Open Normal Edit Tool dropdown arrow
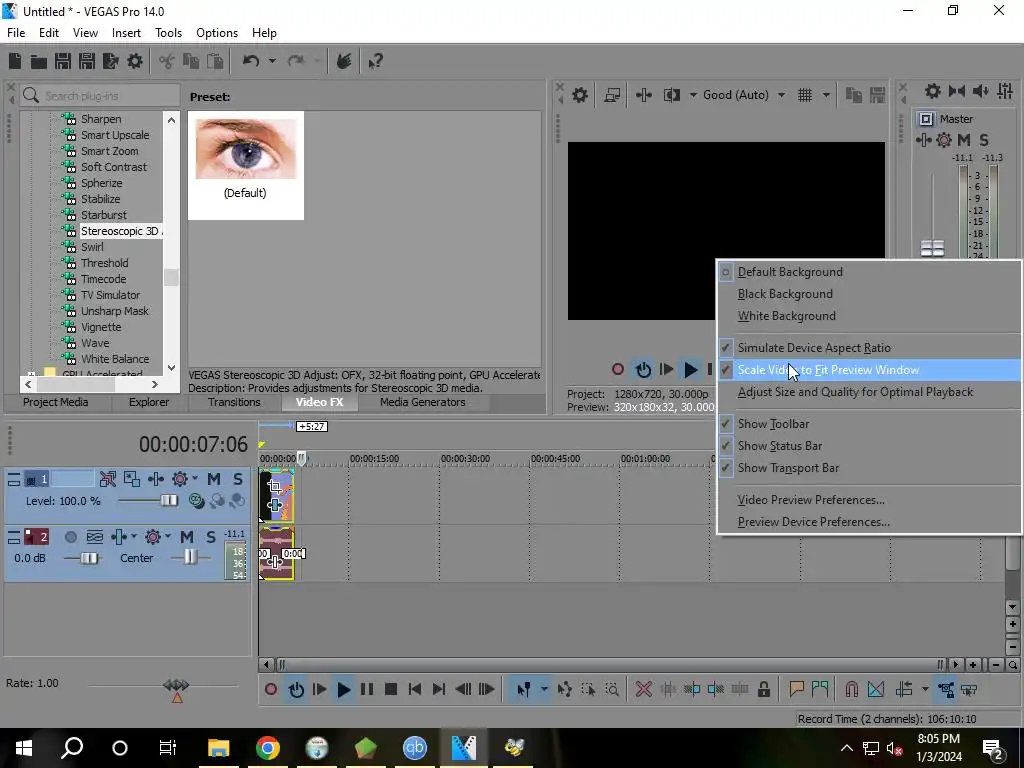The width and height of the screenshot is (1024, 768). click(543, 690)
